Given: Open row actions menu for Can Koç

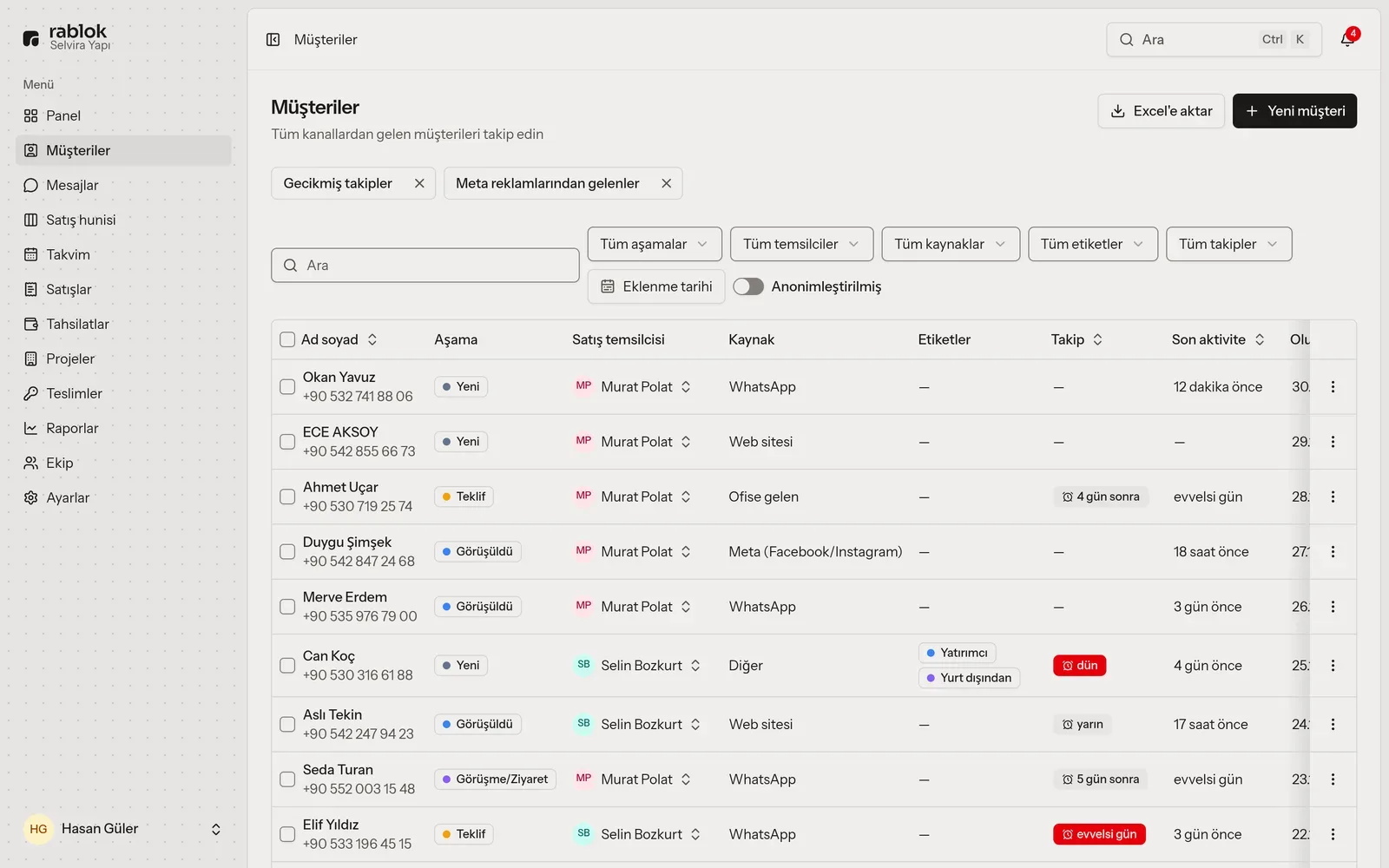Looking at the screenshot, I should tap(1333, 666).
